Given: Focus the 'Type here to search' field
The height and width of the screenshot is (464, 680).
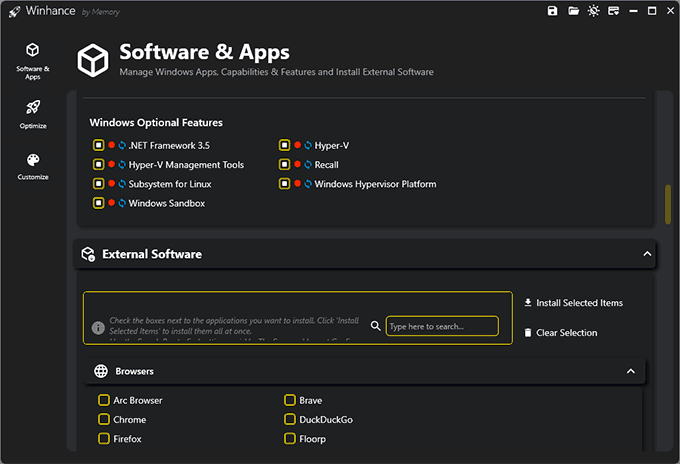Looking at the screenshot, I should point(441,326).
